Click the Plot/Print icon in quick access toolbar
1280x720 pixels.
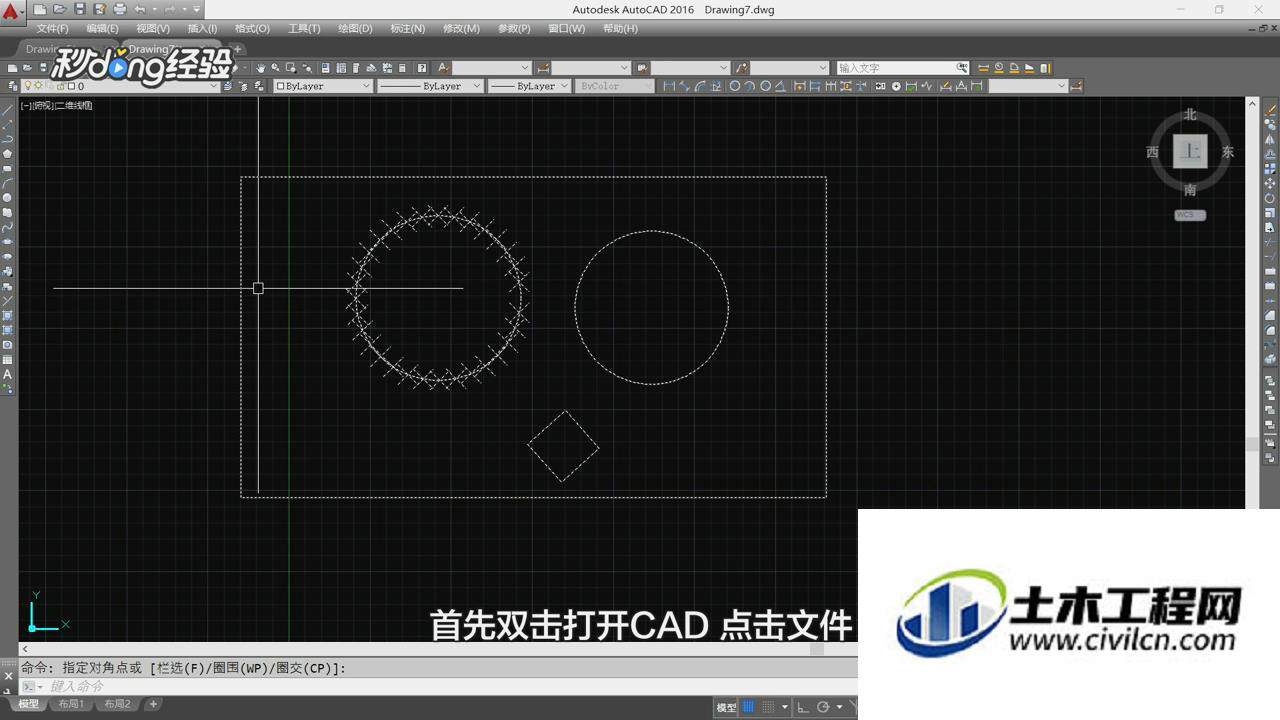click(120, 9)
